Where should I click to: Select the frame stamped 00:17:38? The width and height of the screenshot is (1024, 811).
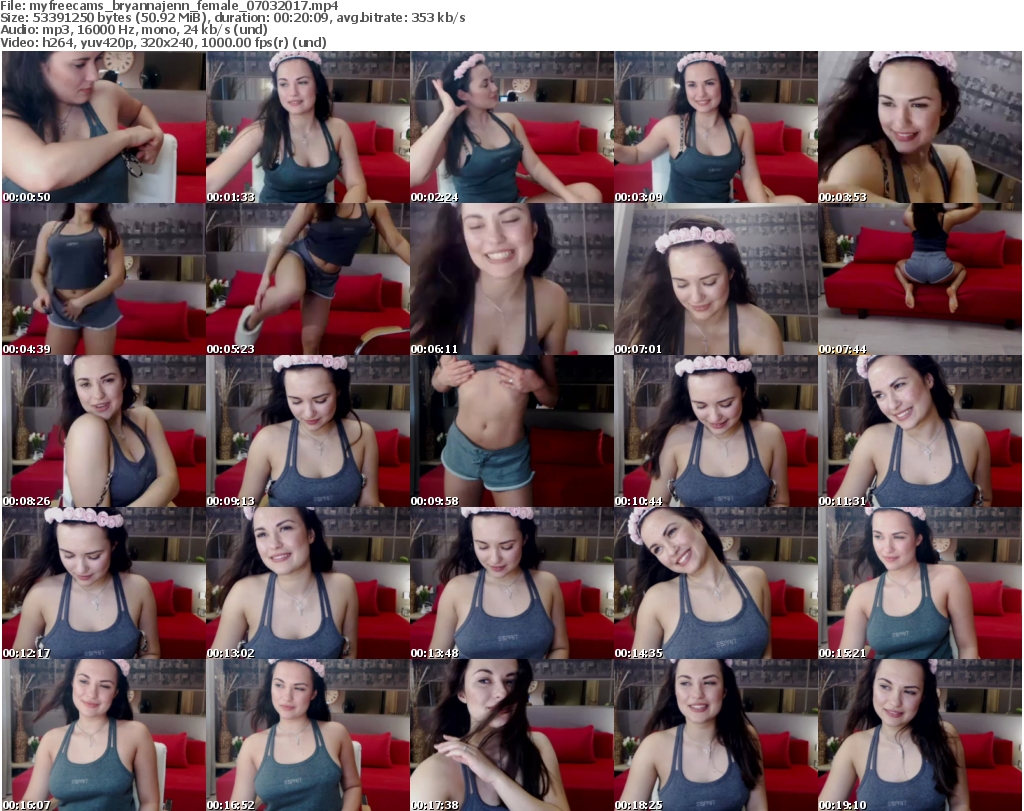pos(512,735)
